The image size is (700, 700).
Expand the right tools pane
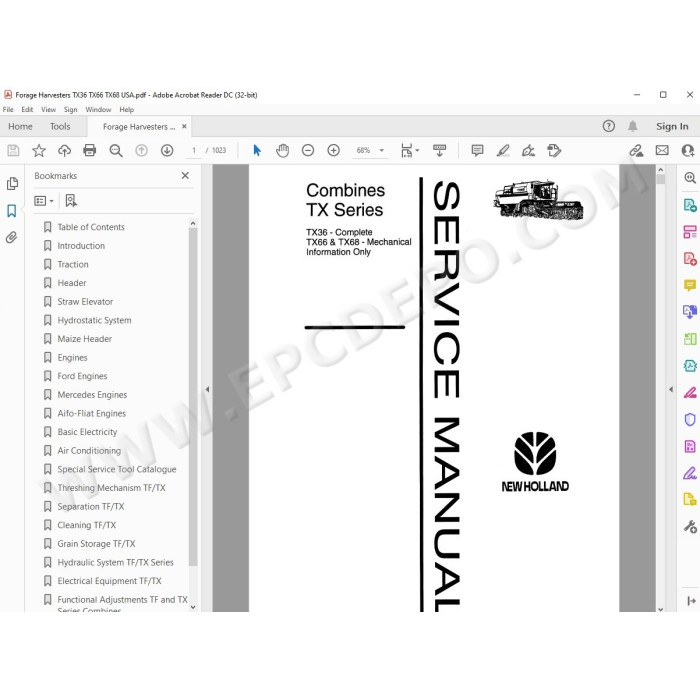pos(691,601)
